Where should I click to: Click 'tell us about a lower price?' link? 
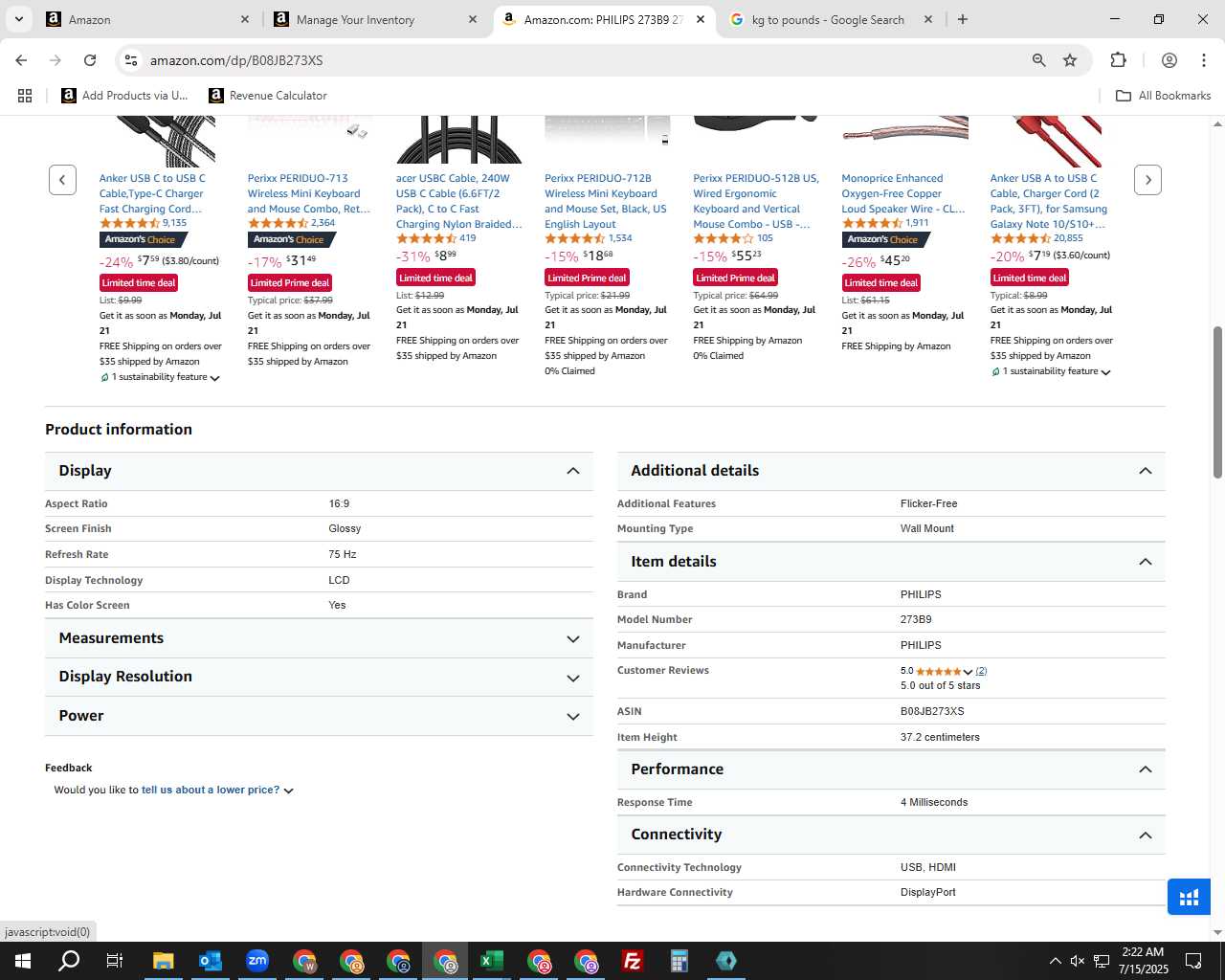(211, 791)
